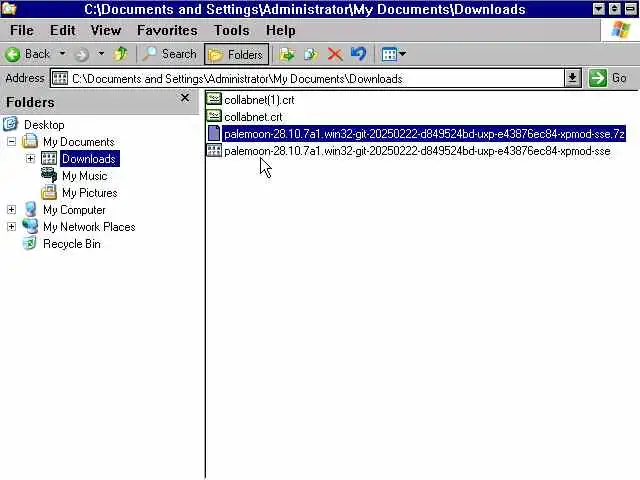Click the My Documents folder icon
Viewport: 640px width, 480px height.
click(x=30, y=141)
